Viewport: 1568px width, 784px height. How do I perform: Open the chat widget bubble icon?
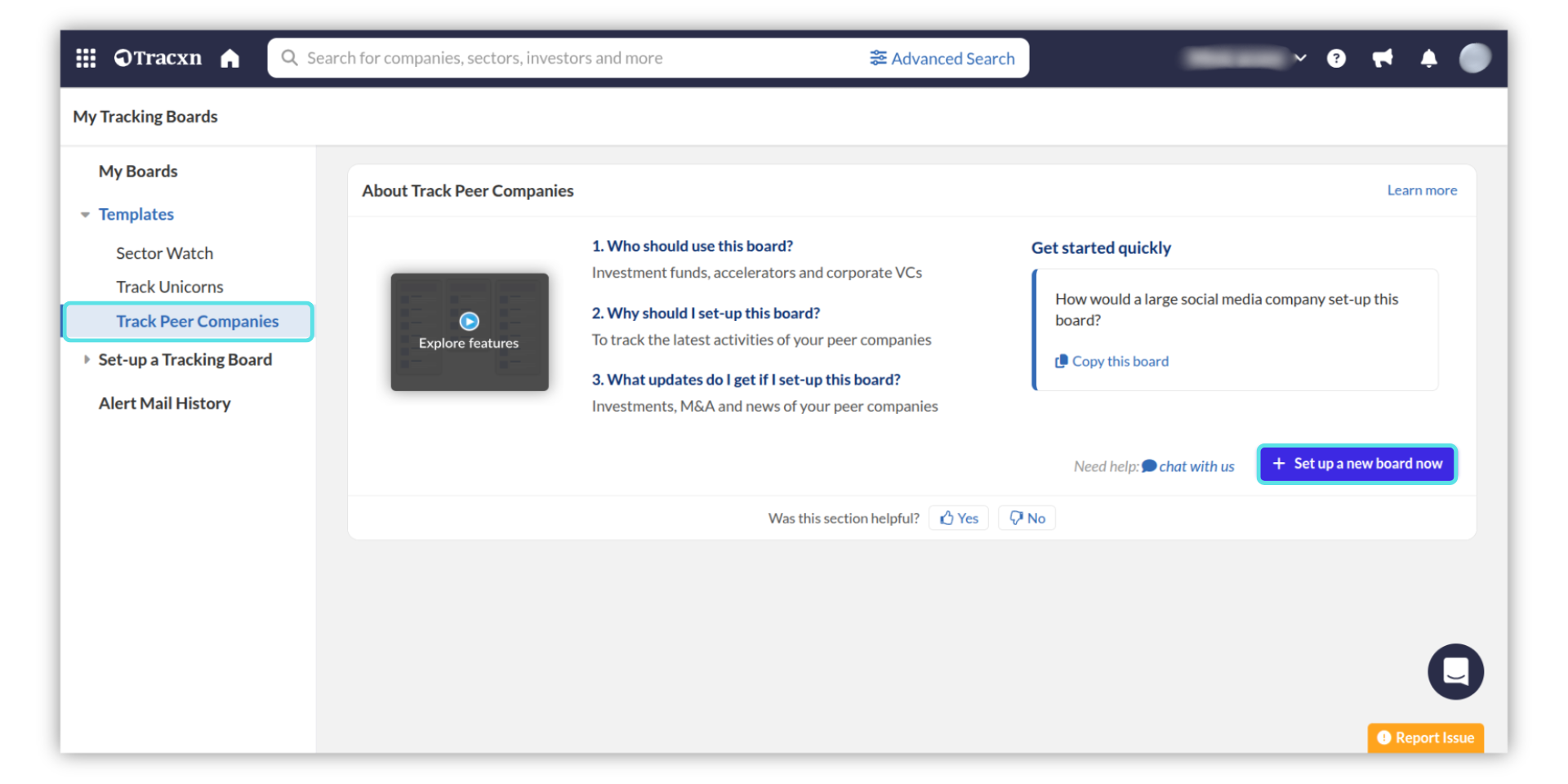pyautogui.click(x=1455, y=671)
